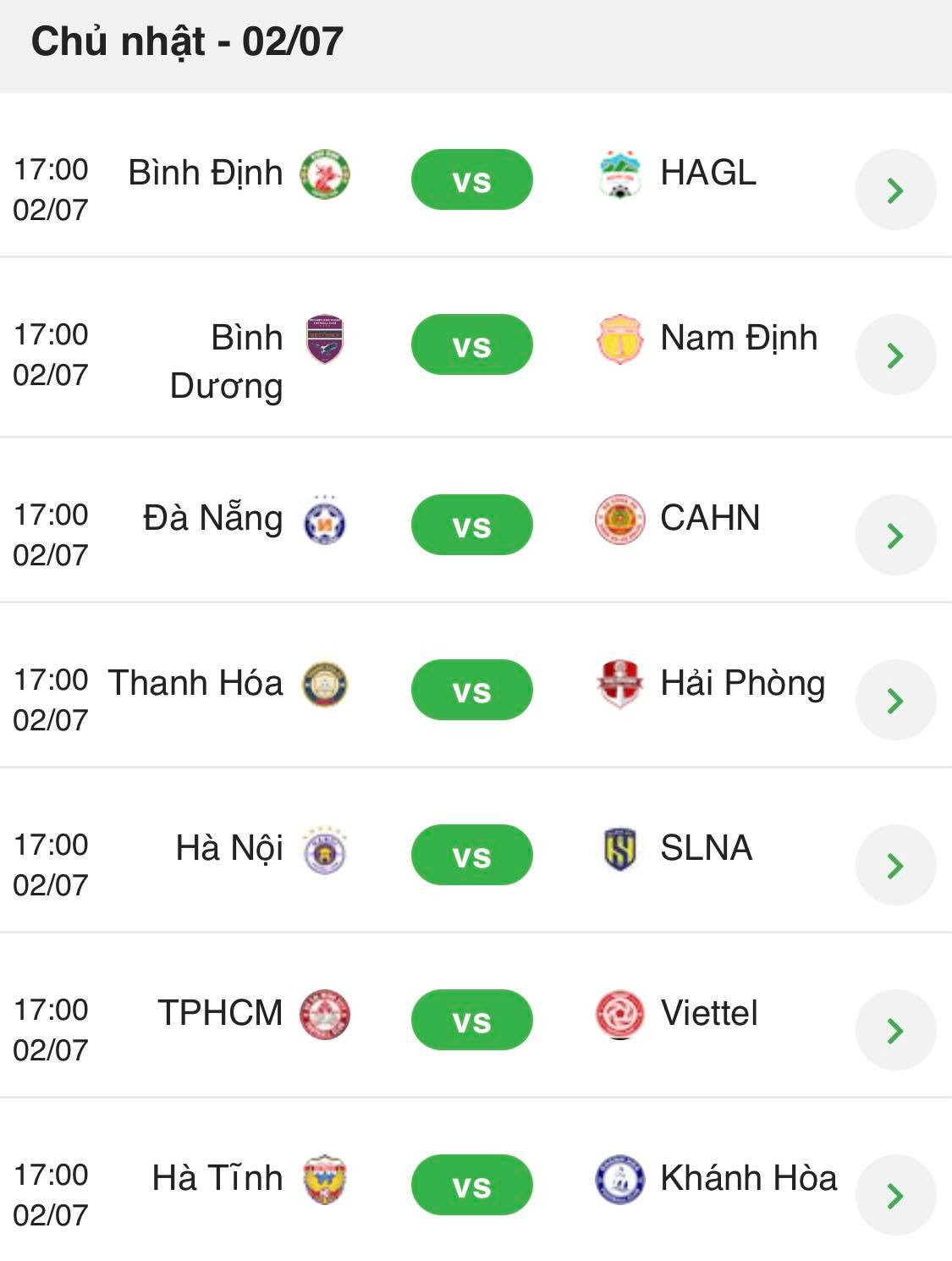Click the Viettel club crest
Screen dimensions: 952x1261
[x=619, y=1014]
